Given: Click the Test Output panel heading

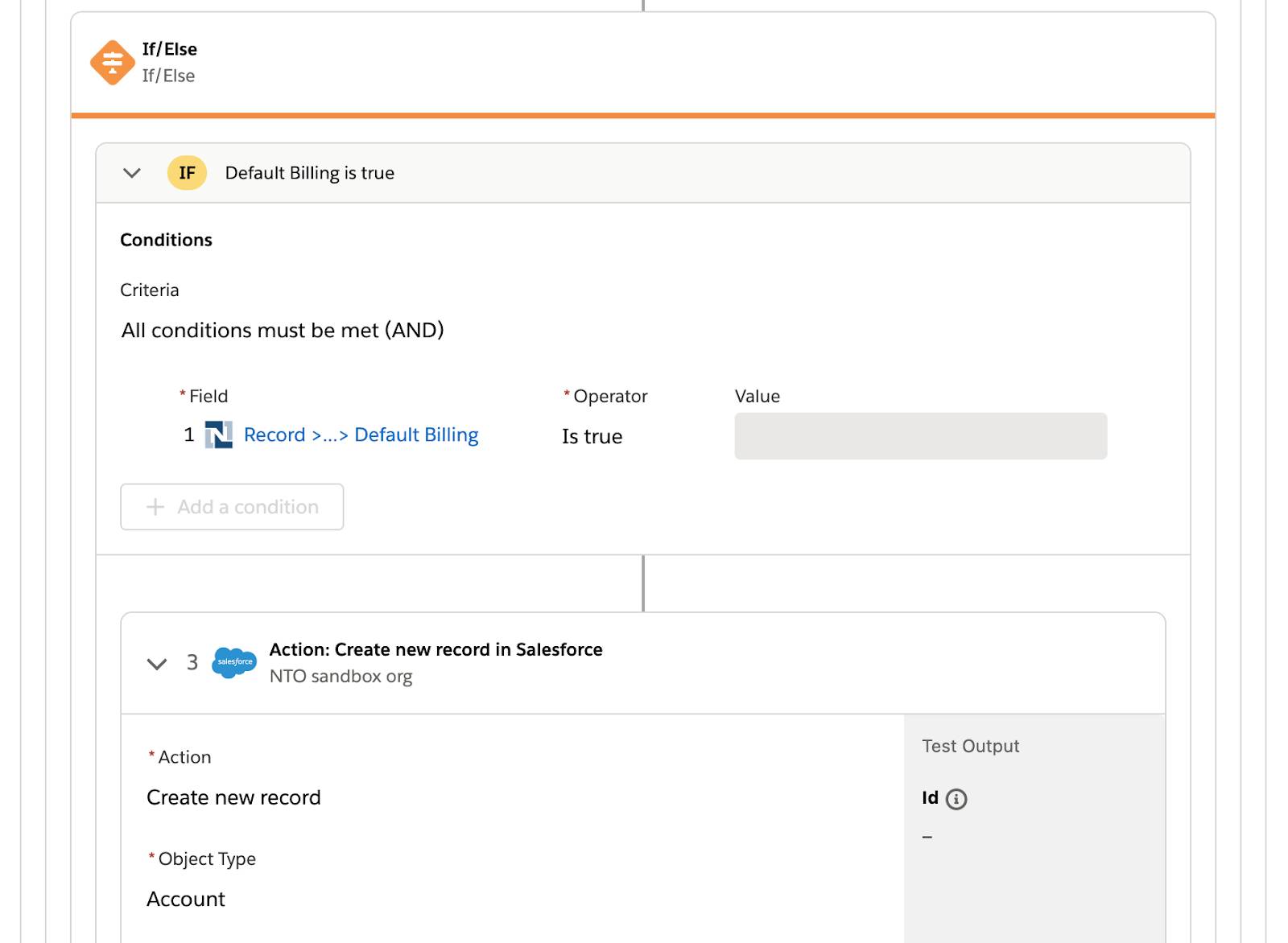Looking at the screenshot, I should coord(970,746).
